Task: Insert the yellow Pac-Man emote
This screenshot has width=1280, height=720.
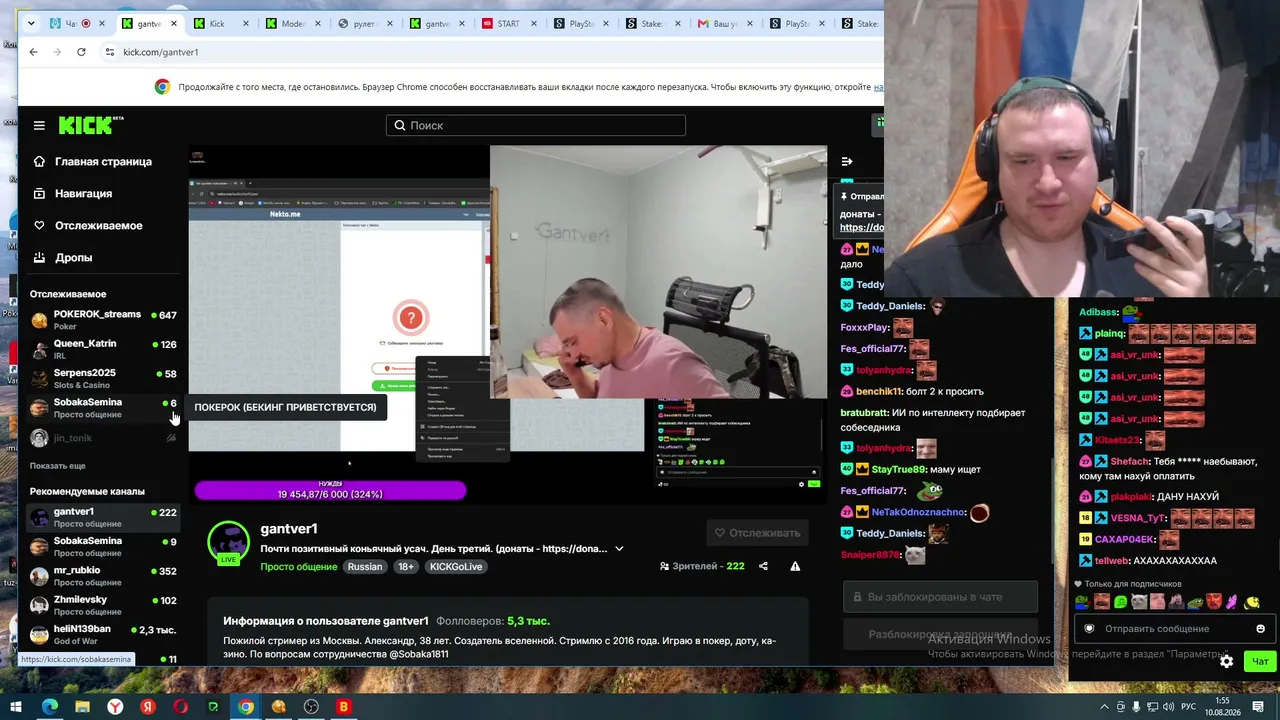Action: pos(1251,602)
